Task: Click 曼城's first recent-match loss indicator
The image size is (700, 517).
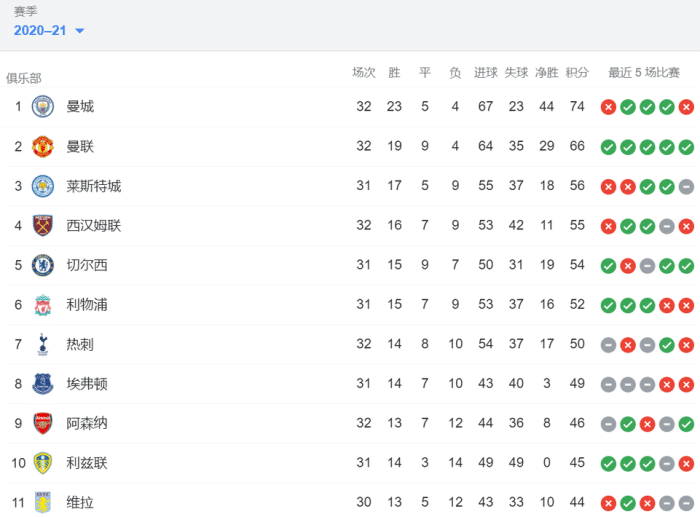Action: [608, 107]
